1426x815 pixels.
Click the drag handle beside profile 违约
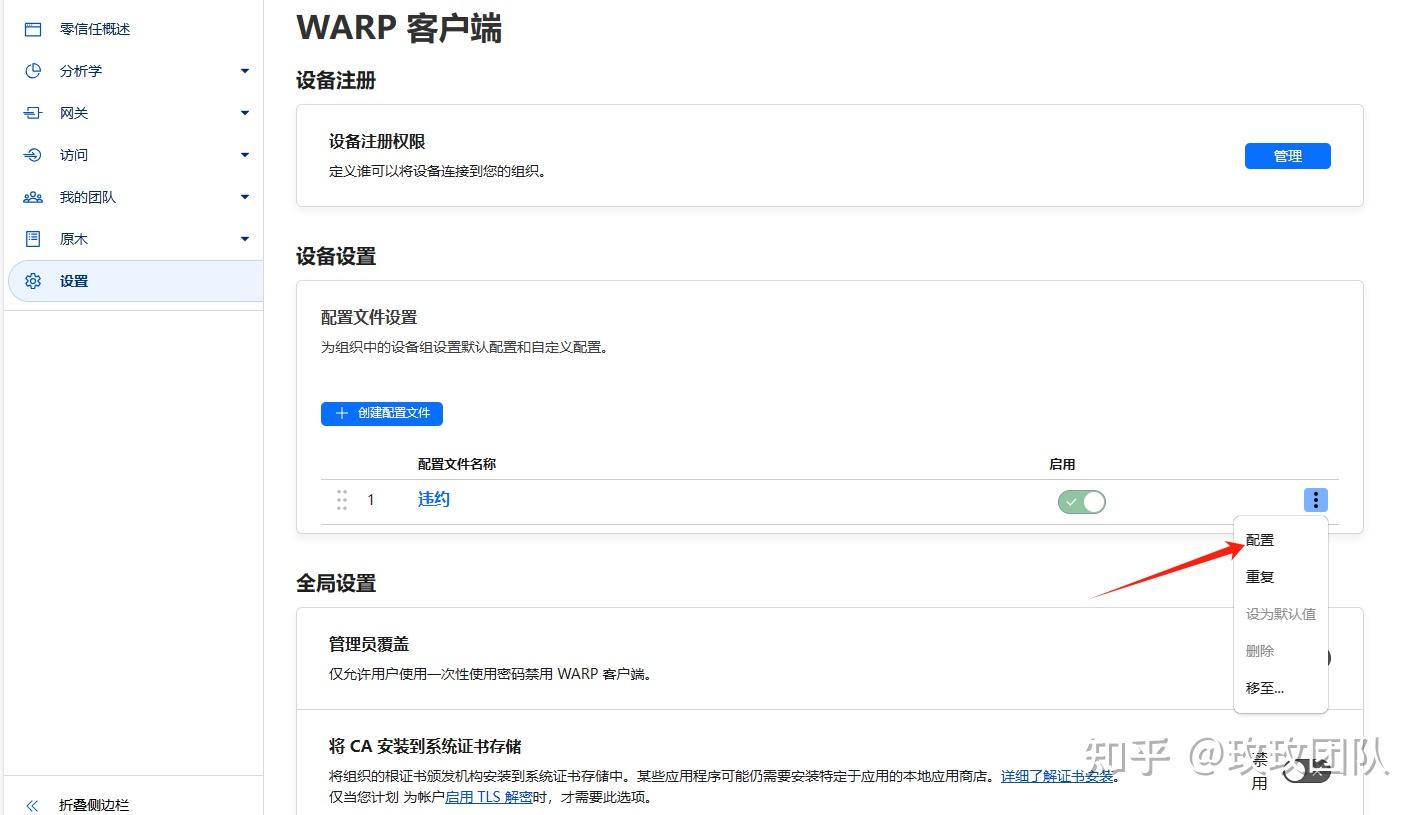341,500
